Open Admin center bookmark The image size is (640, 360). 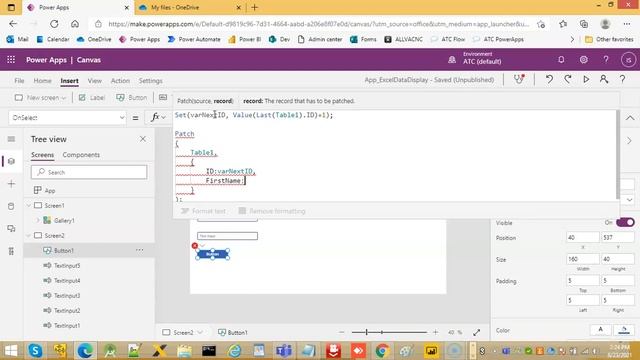(x=320, y=39)
